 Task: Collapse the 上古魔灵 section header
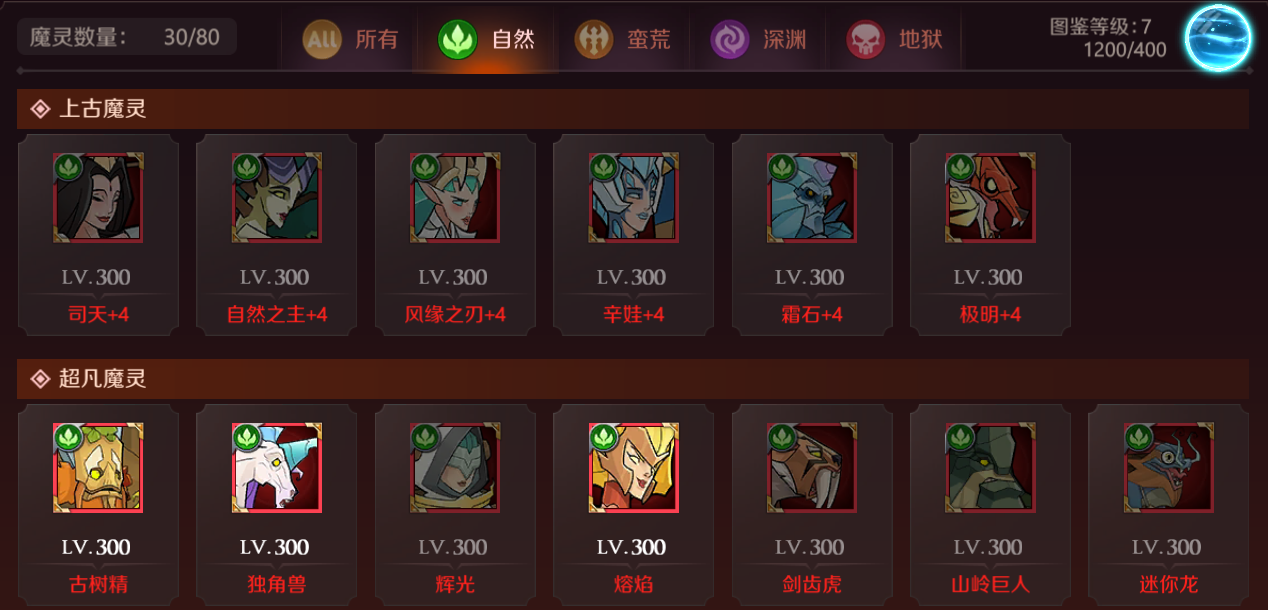click(633, 109)
